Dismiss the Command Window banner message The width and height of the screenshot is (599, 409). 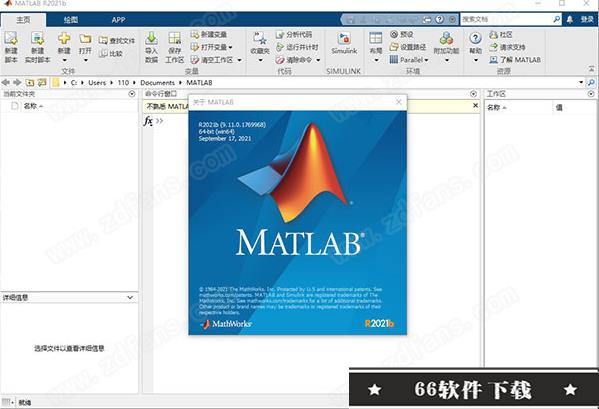[x=475, y=105]
